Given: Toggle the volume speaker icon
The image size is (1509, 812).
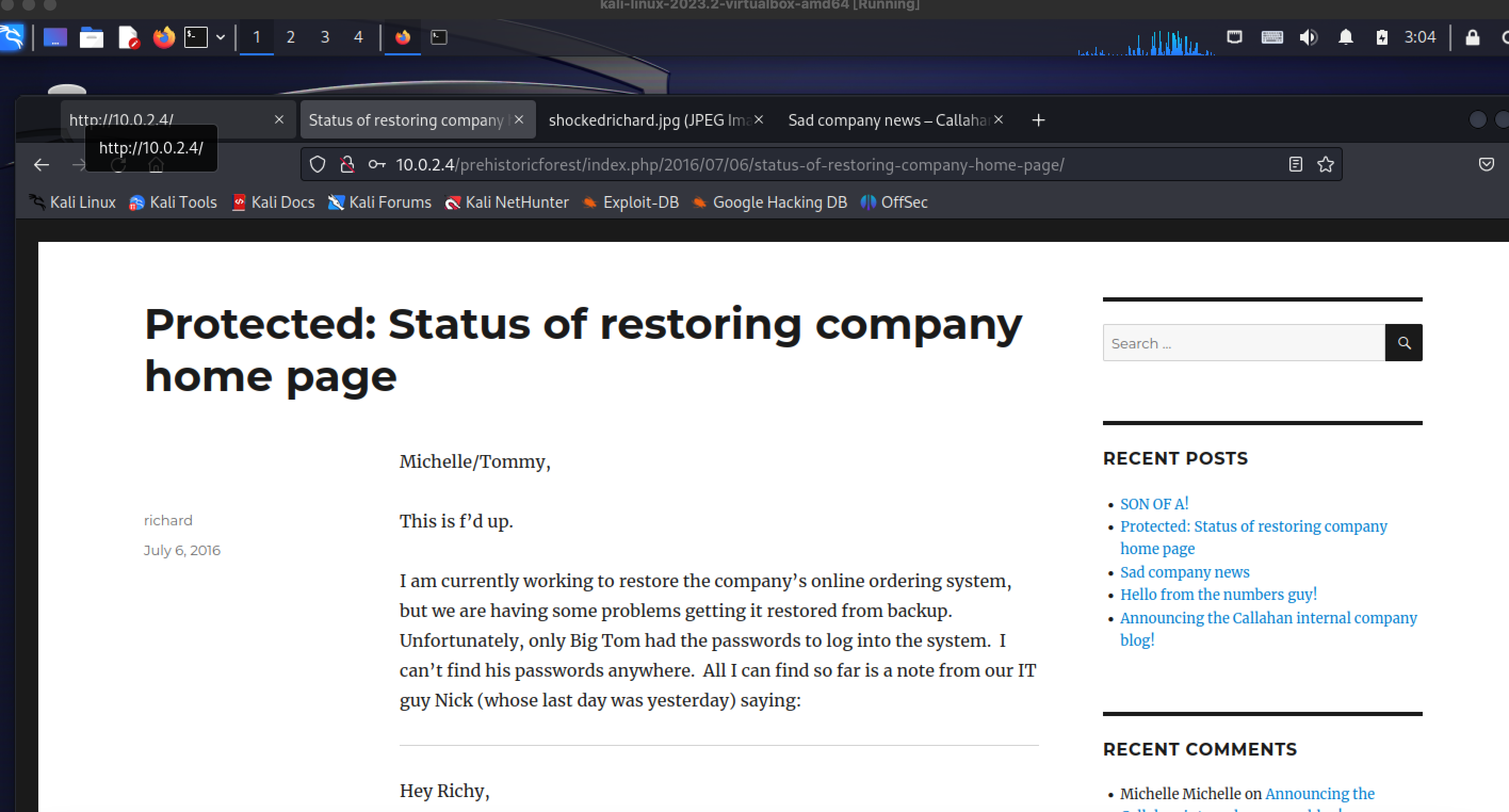Looking at the screenshot, I should point(1308,37).
